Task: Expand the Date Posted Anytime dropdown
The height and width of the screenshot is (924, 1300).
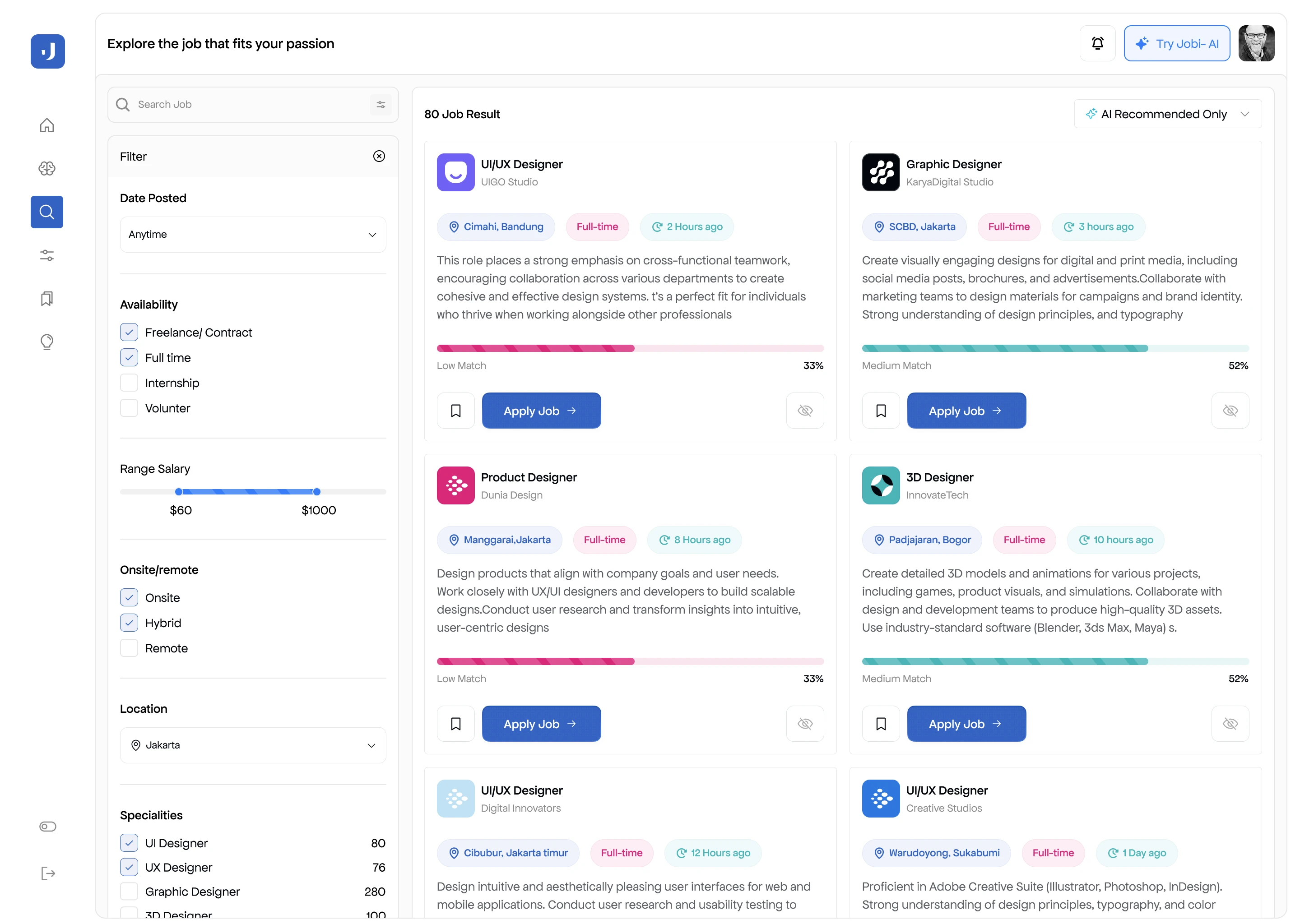Action: [253, 235]
